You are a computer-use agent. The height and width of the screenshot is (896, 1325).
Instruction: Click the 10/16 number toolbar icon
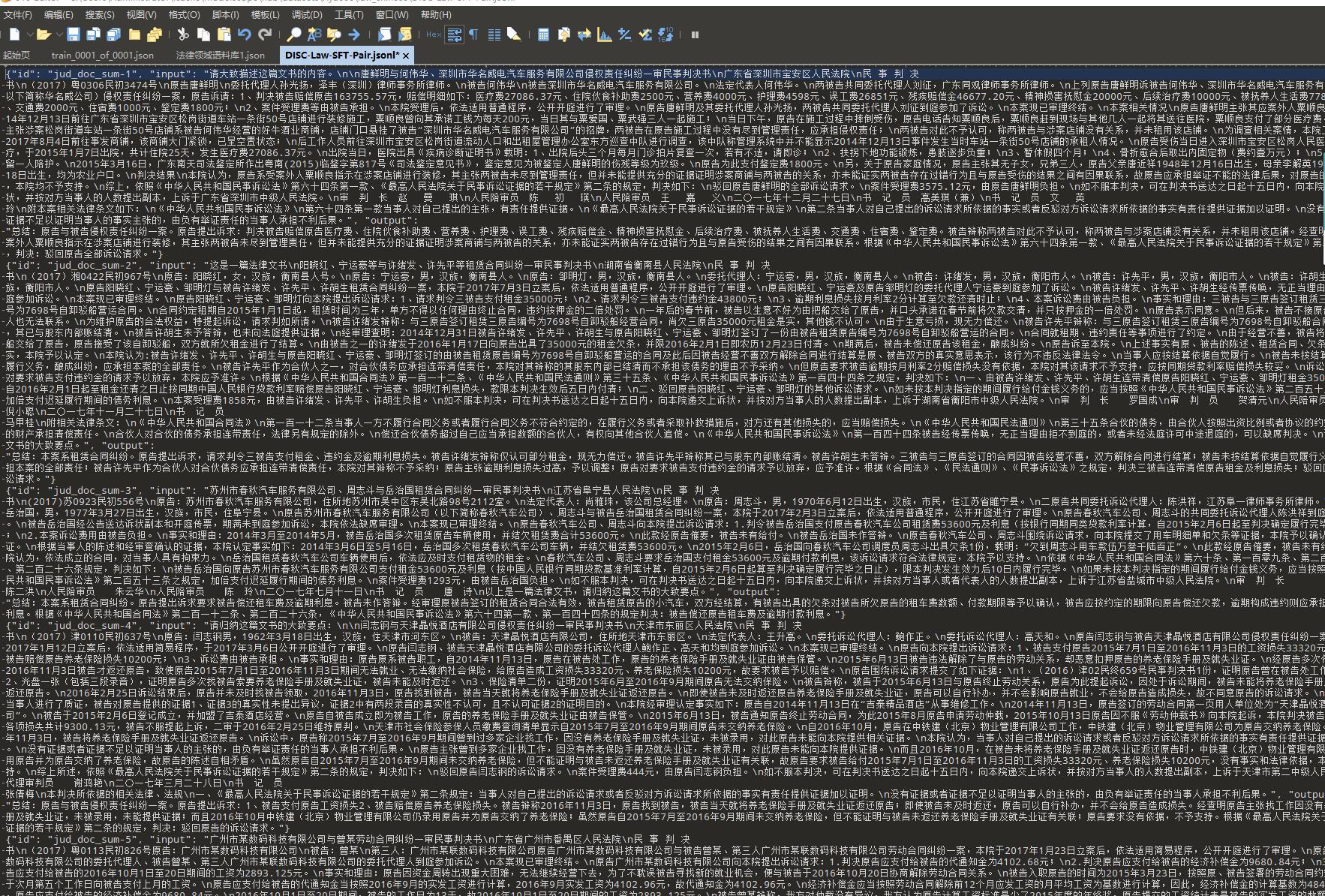point(665,34)
